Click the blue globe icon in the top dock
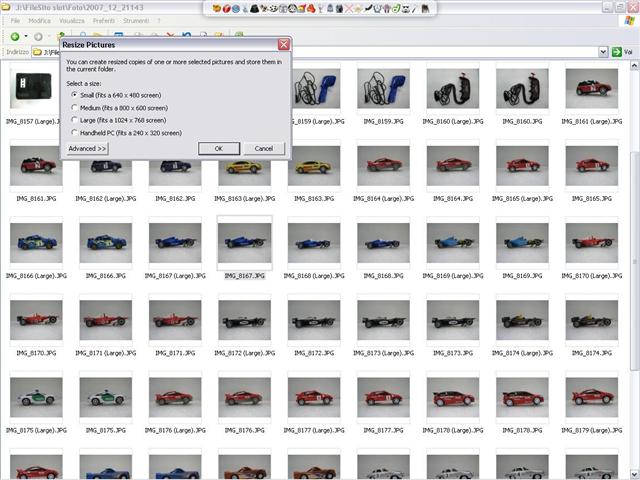 (236, 8)
